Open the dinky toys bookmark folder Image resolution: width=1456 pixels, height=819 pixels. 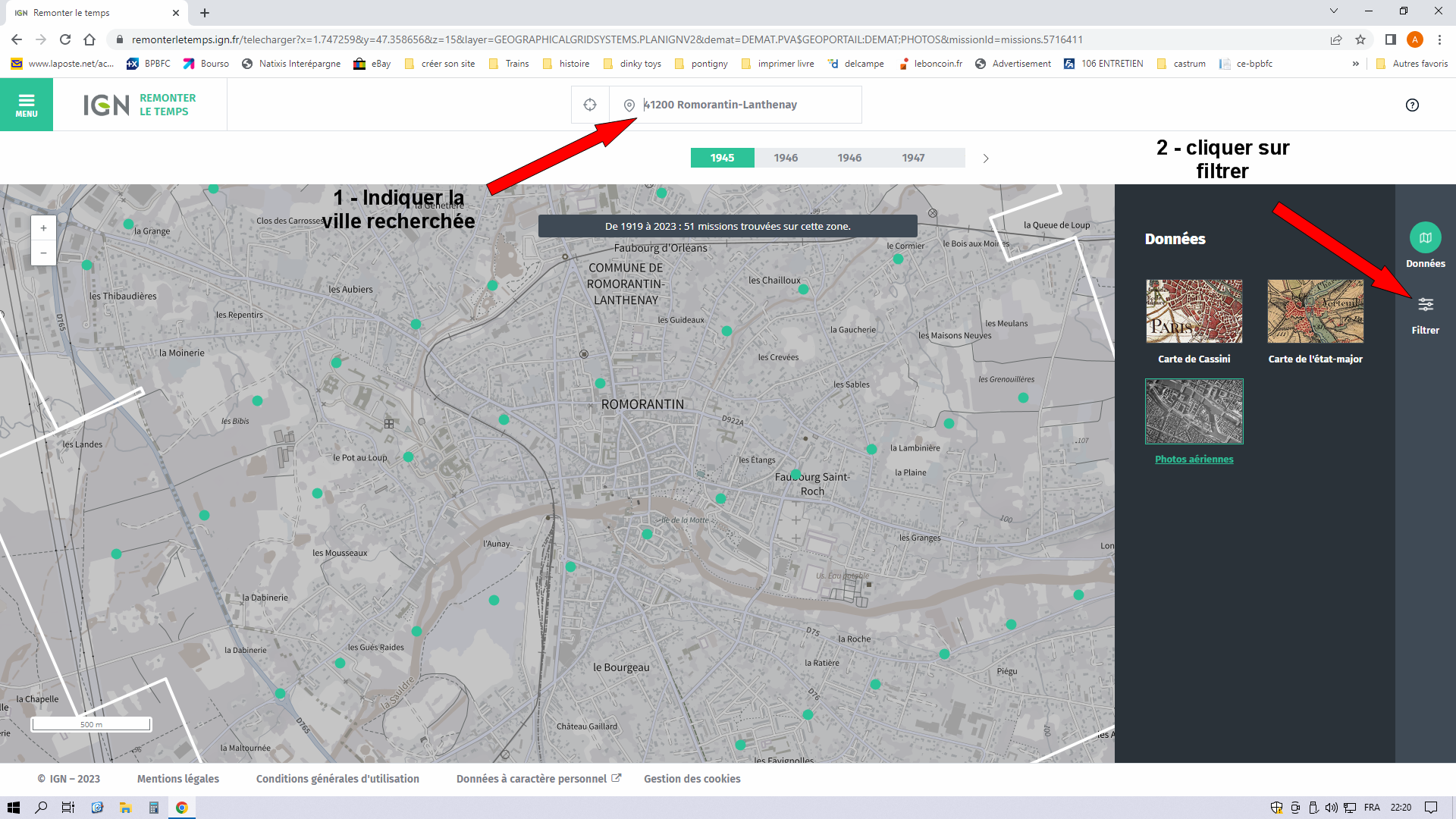[x=632, y=64]
